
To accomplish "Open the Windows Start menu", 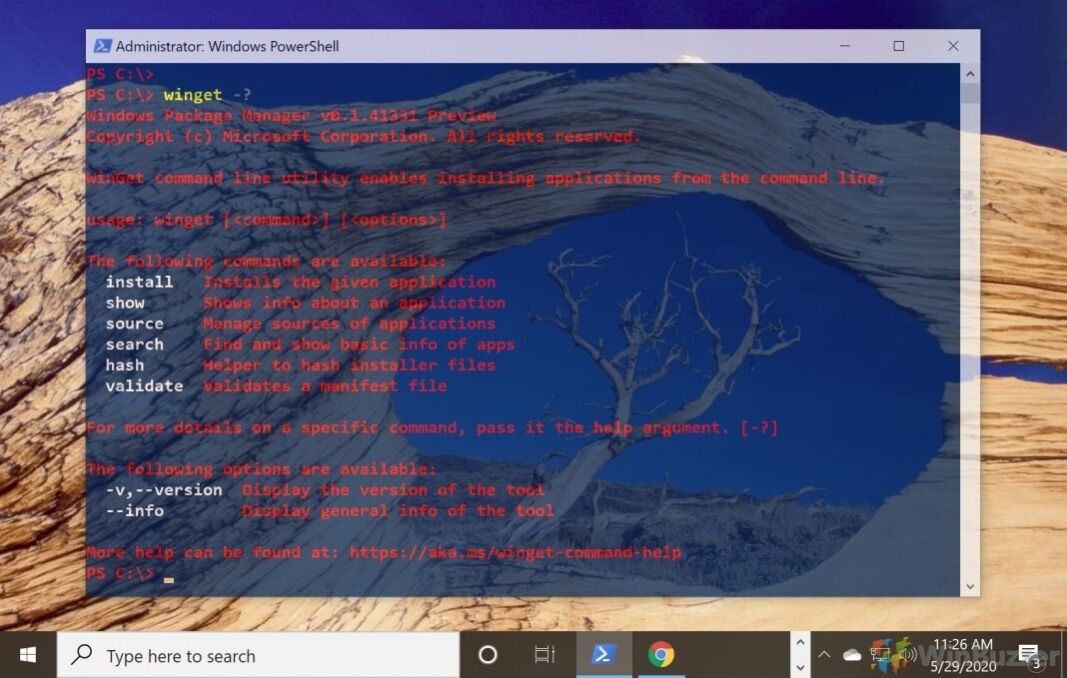I will point(28,655).
